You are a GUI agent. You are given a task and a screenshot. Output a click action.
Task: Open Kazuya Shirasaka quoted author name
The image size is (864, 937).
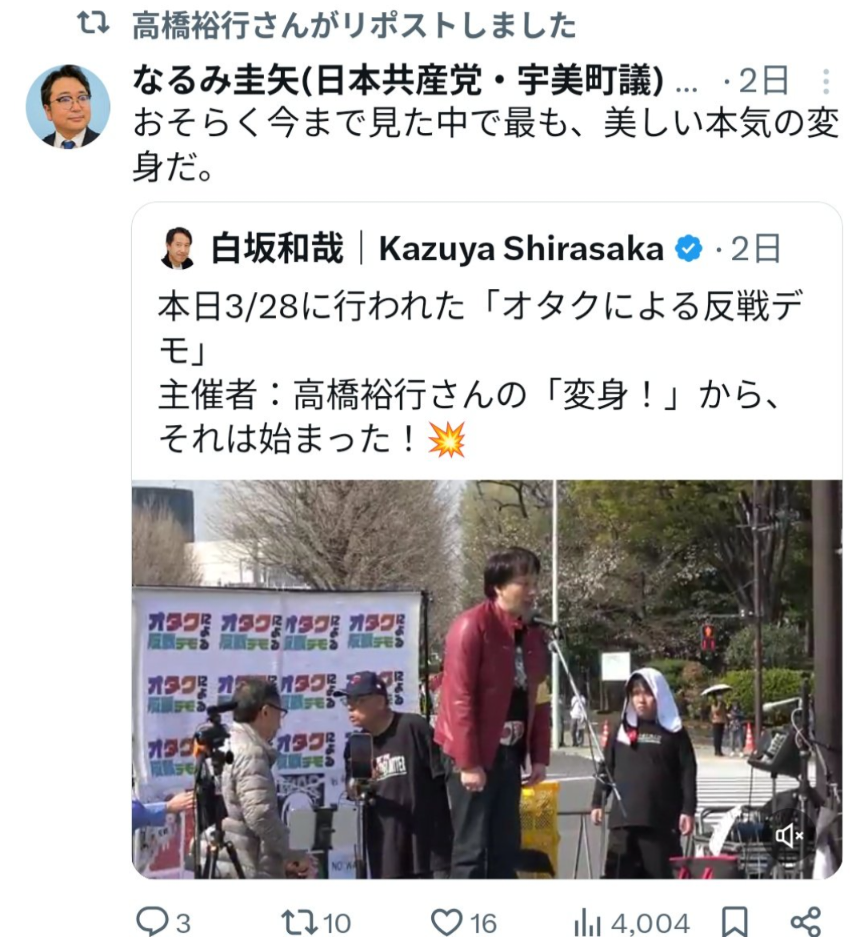click(521, 248)
